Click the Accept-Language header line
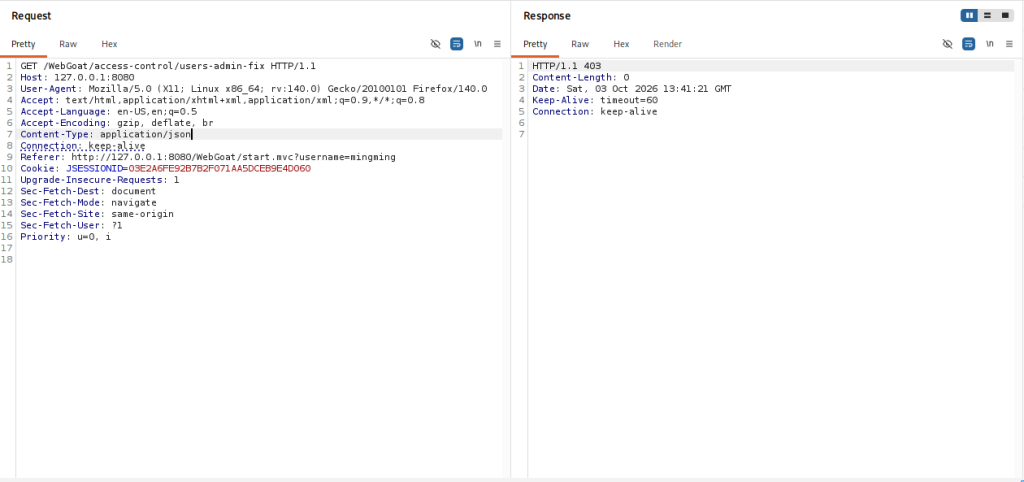Screen dimensions: 1024x482 (108, 112)
